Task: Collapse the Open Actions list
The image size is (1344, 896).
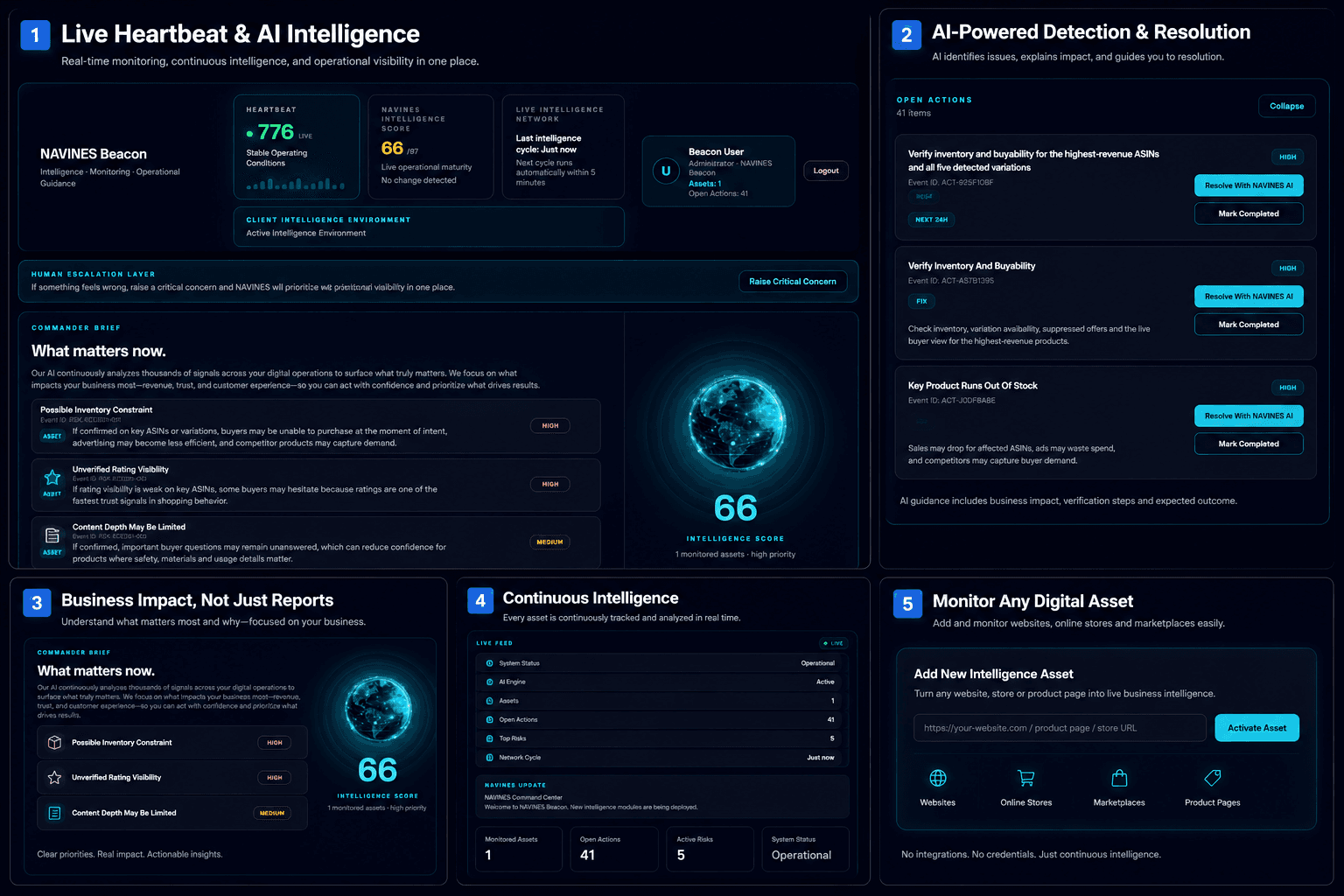Action: (x=1286, y=106)
